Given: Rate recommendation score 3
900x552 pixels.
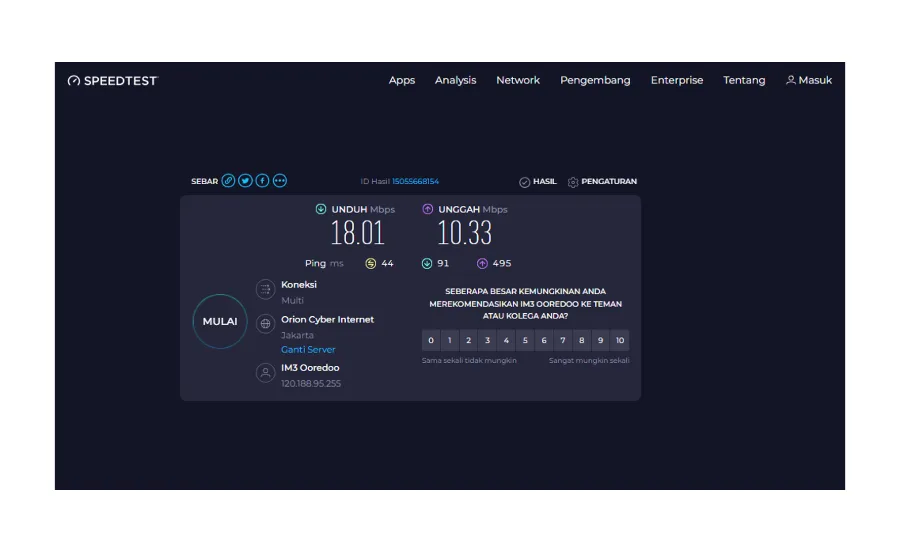Looking at the screenshot, I should pos(487,340).
